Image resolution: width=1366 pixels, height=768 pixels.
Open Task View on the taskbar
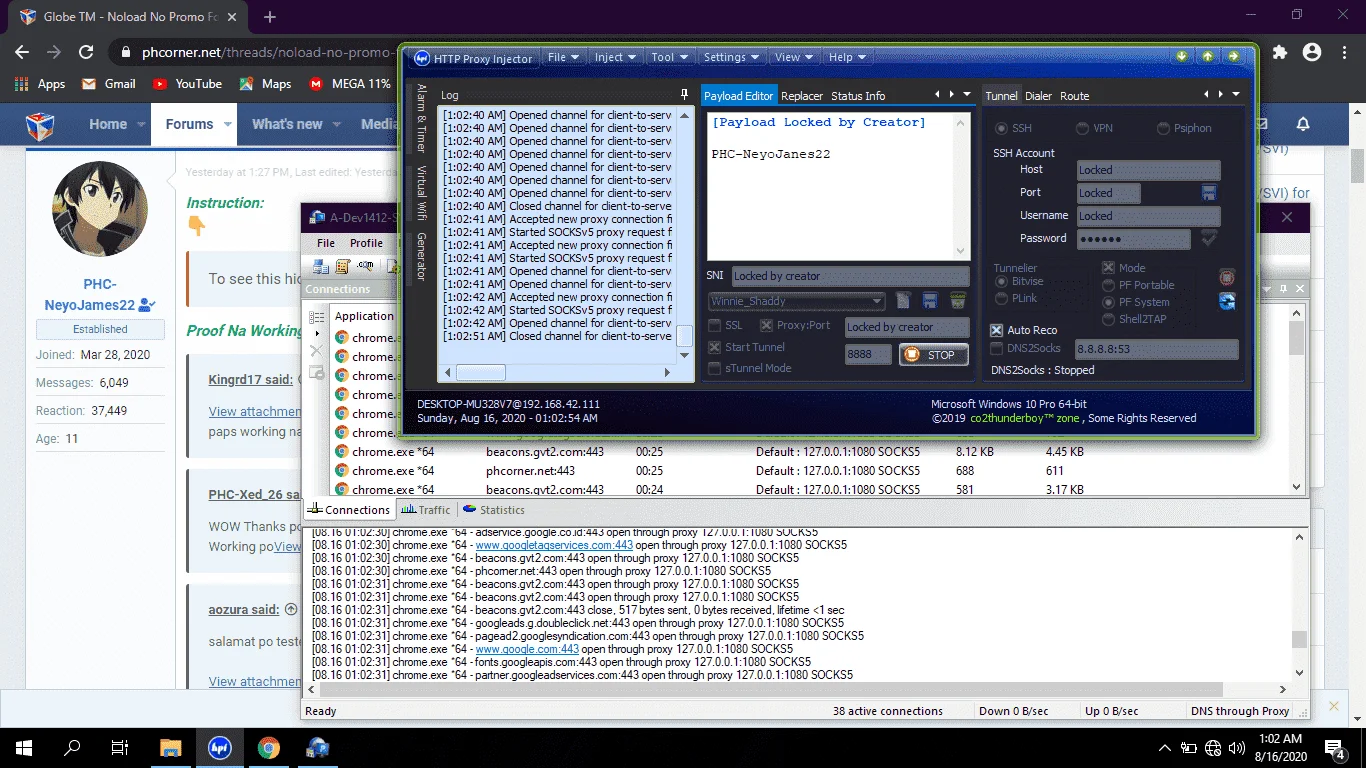tap(120, 747)
